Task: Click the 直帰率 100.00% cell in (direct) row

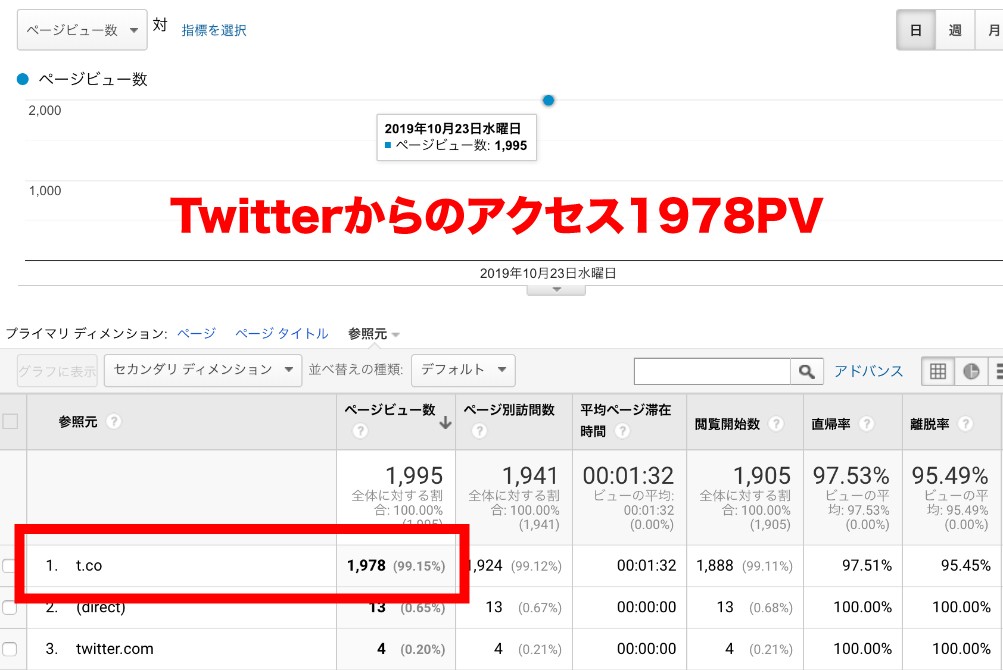Action: 863,607
